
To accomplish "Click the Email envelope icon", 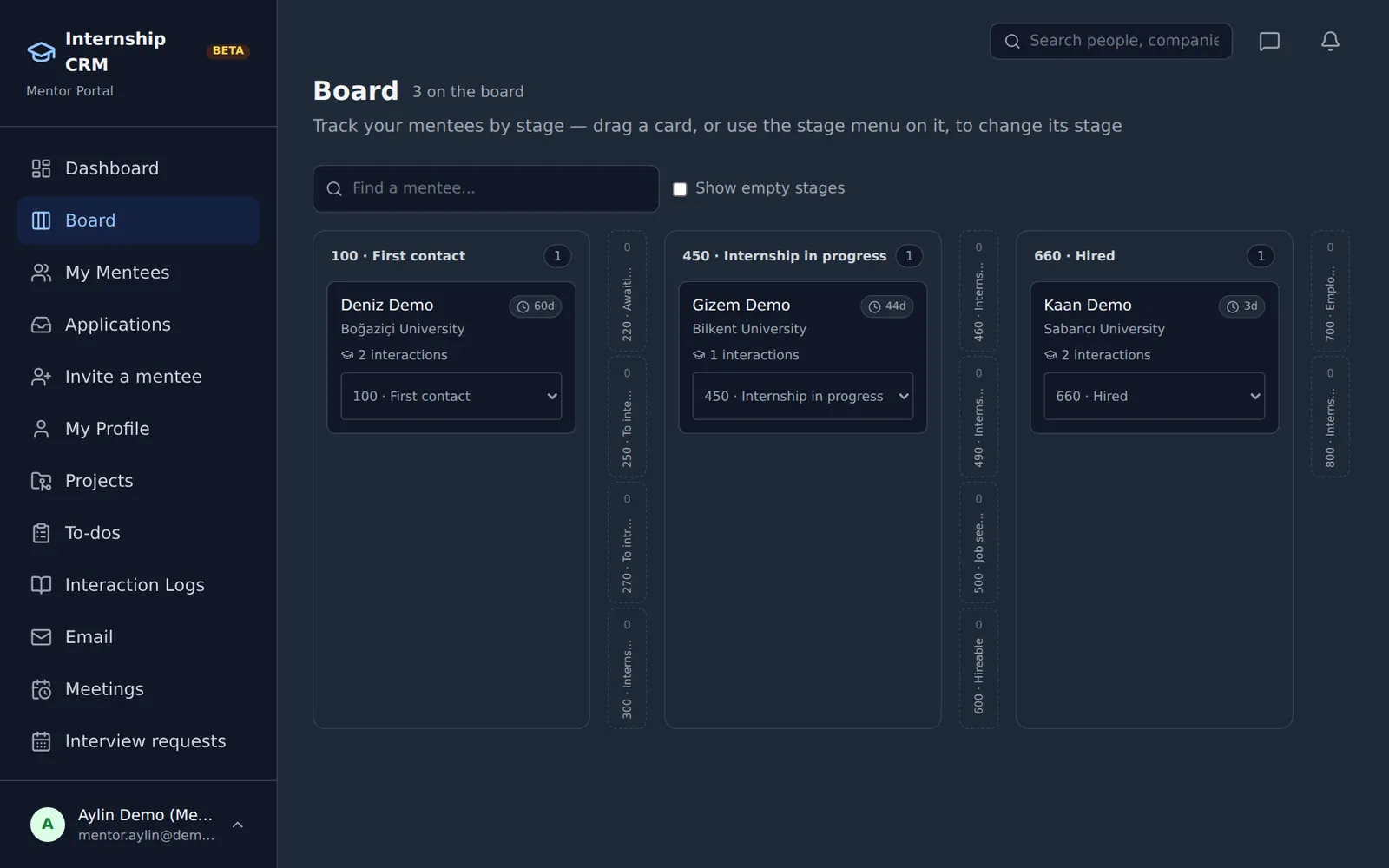I will point(41,637).
